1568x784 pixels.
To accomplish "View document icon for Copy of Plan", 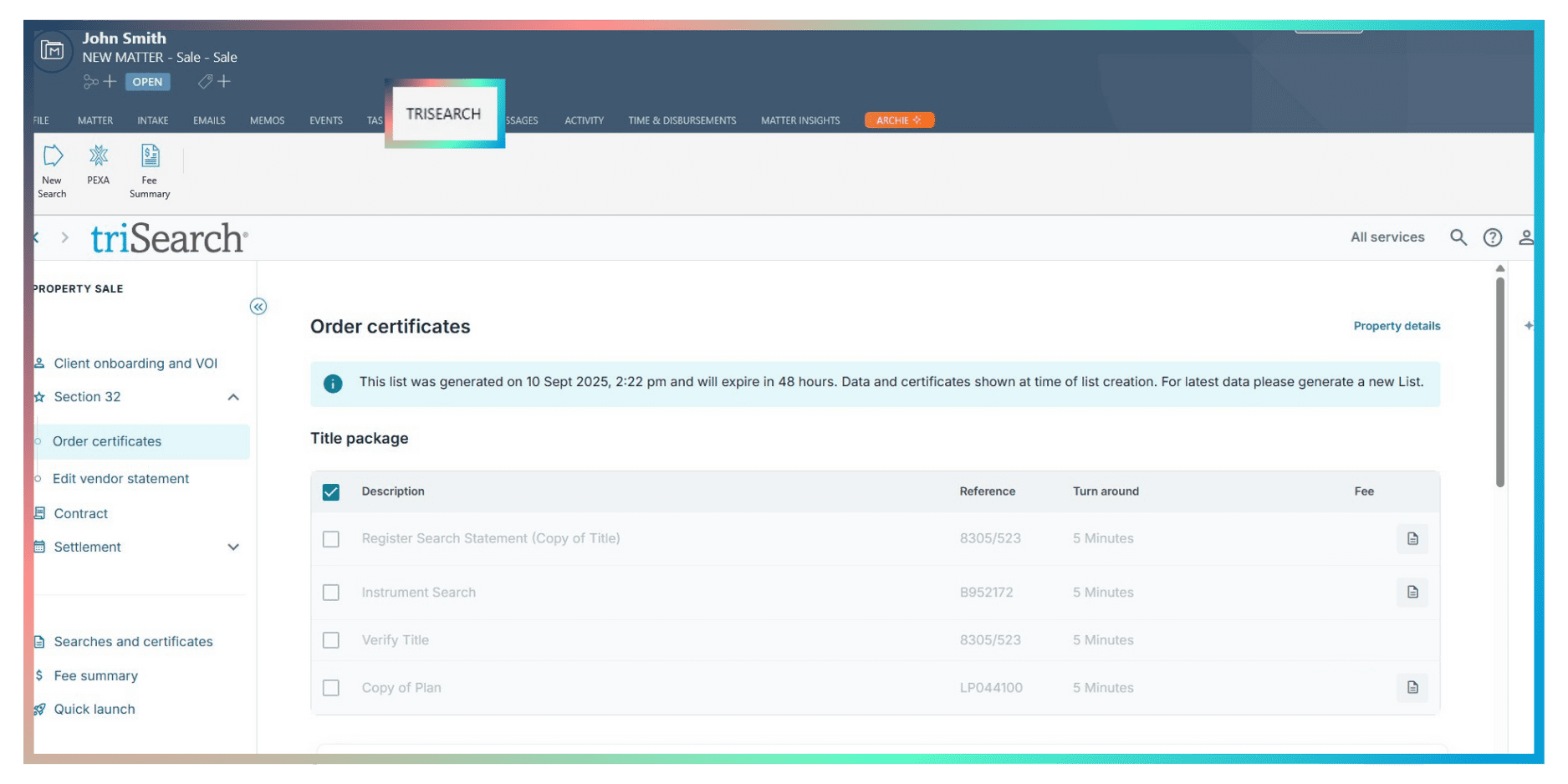I will [x=1412, y=688].
